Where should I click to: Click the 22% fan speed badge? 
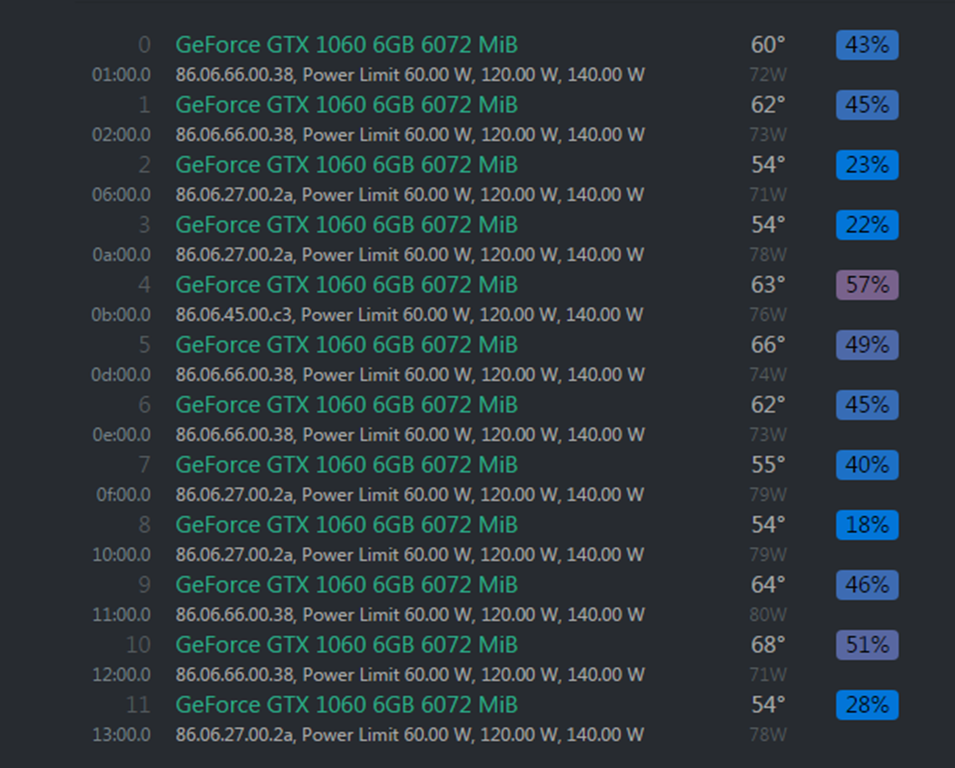tap(867, 225)
